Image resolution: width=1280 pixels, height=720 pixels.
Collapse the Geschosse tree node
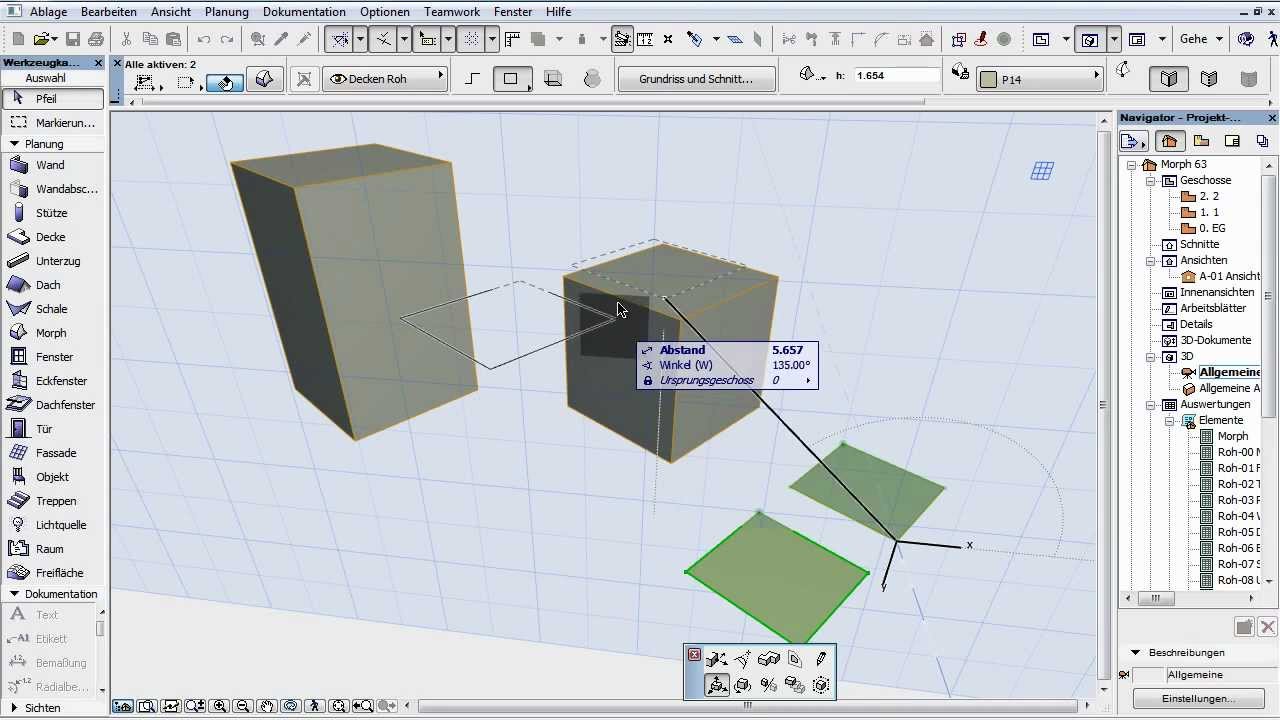(1151, 181)
